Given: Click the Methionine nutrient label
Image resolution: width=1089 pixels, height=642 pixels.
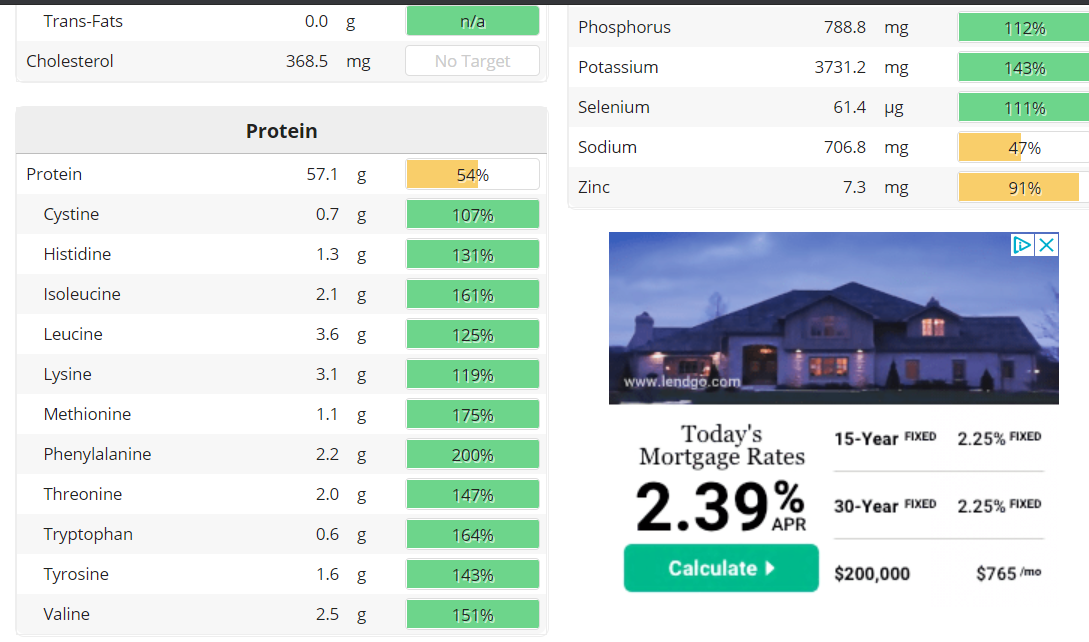Looking at the screenshot, I should point(87,414).
